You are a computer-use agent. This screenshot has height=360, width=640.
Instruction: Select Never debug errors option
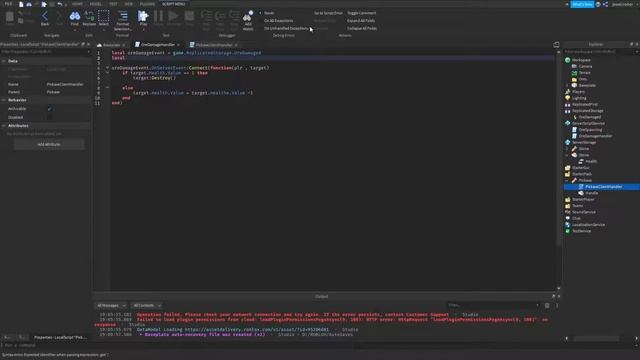(269, 13)
